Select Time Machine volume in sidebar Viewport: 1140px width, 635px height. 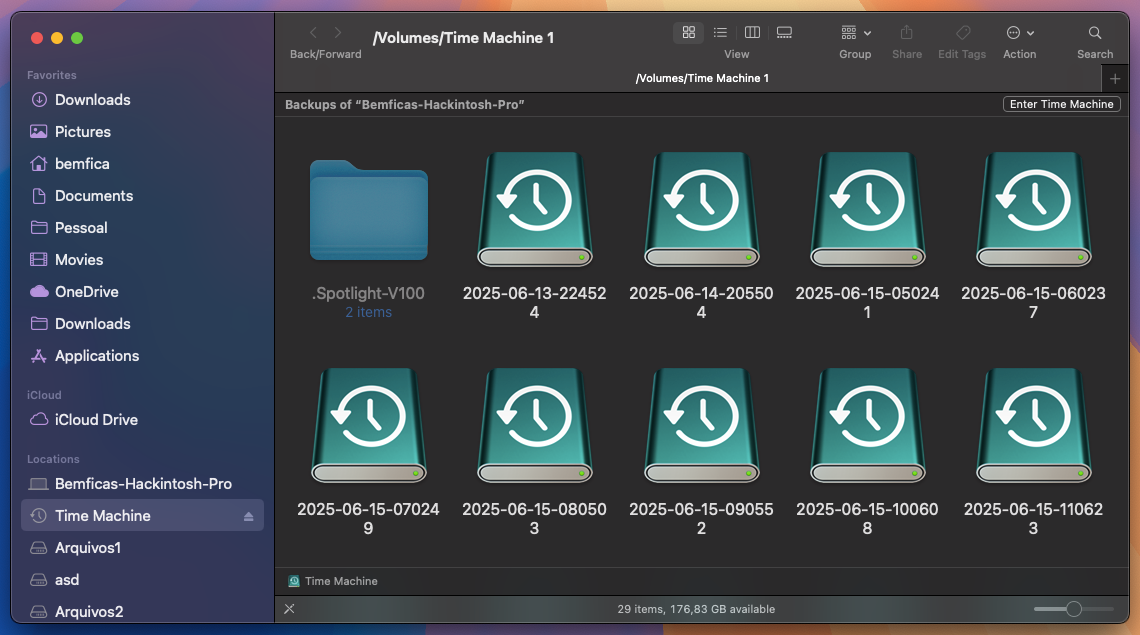(x=142, y=516)
